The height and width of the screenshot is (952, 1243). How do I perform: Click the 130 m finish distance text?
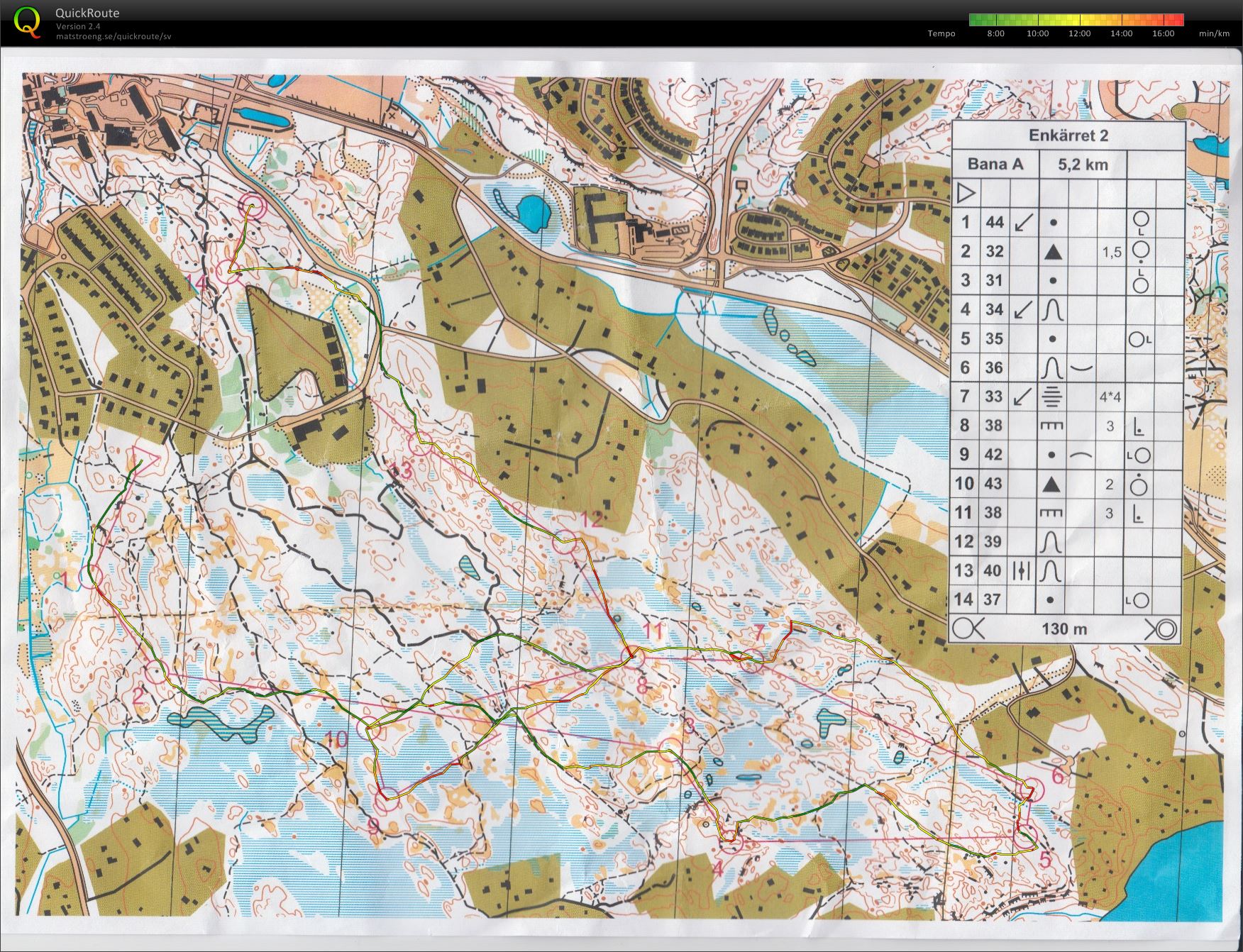pyautogui.click(x=1064, y=629)
